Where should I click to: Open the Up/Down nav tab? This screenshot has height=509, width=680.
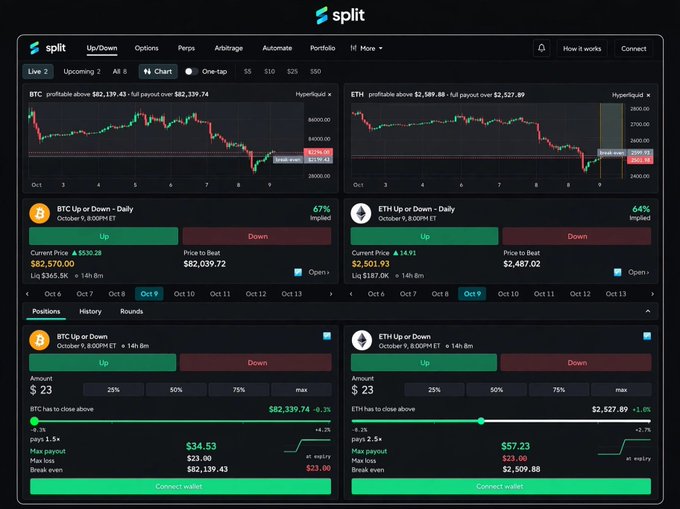point(102,48)
